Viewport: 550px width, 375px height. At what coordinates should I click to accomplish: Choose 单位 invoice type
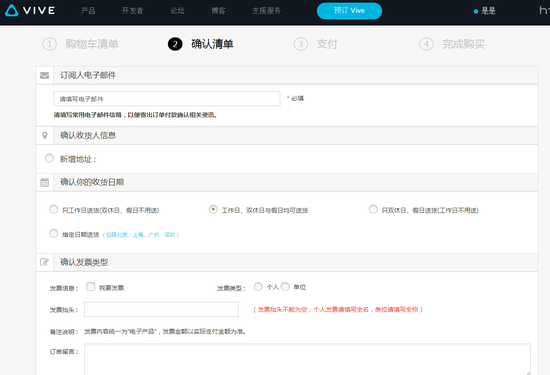pos(285,287)
